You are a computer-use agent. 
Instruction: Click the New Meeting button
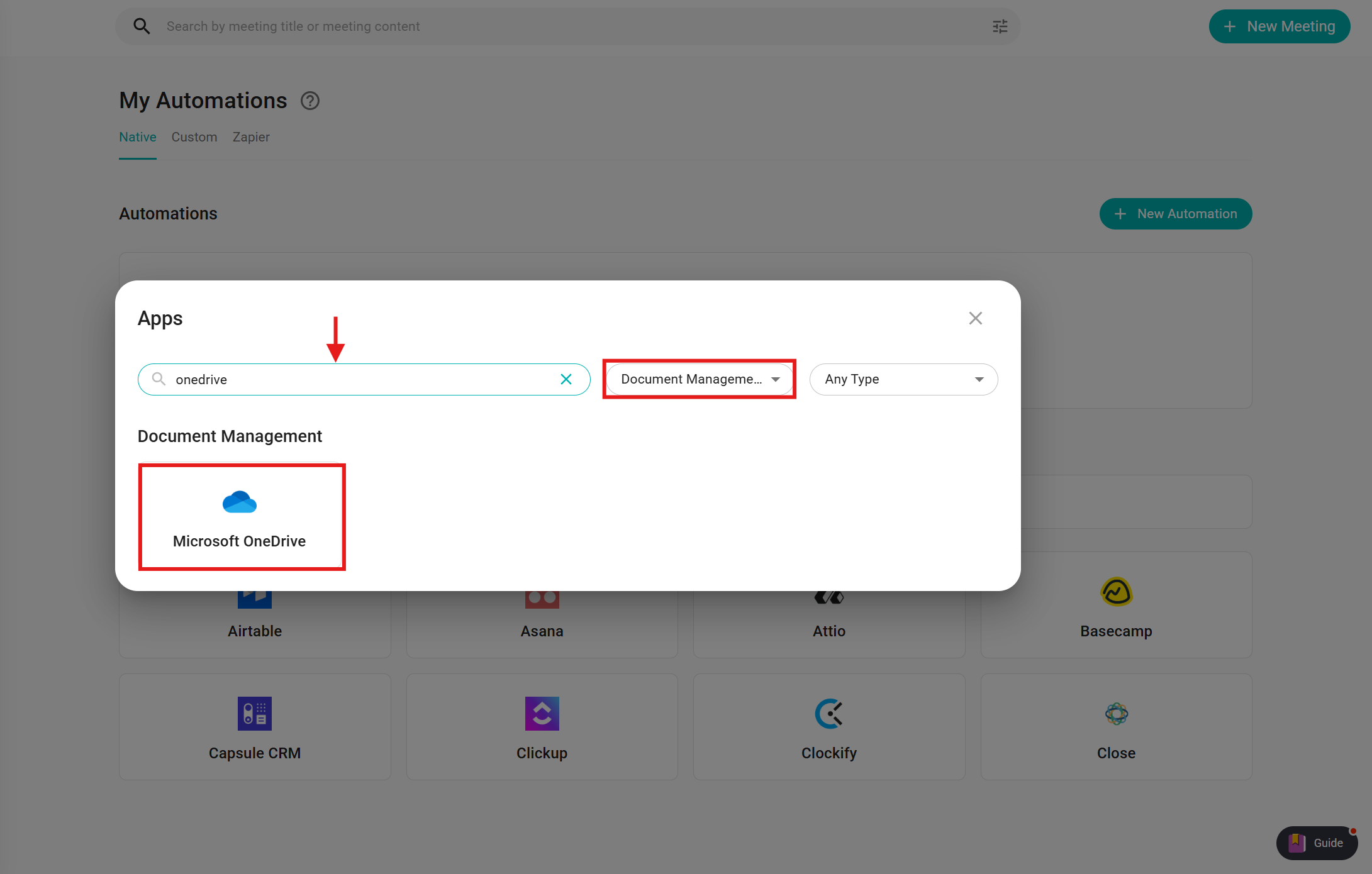pos(1279,26)
